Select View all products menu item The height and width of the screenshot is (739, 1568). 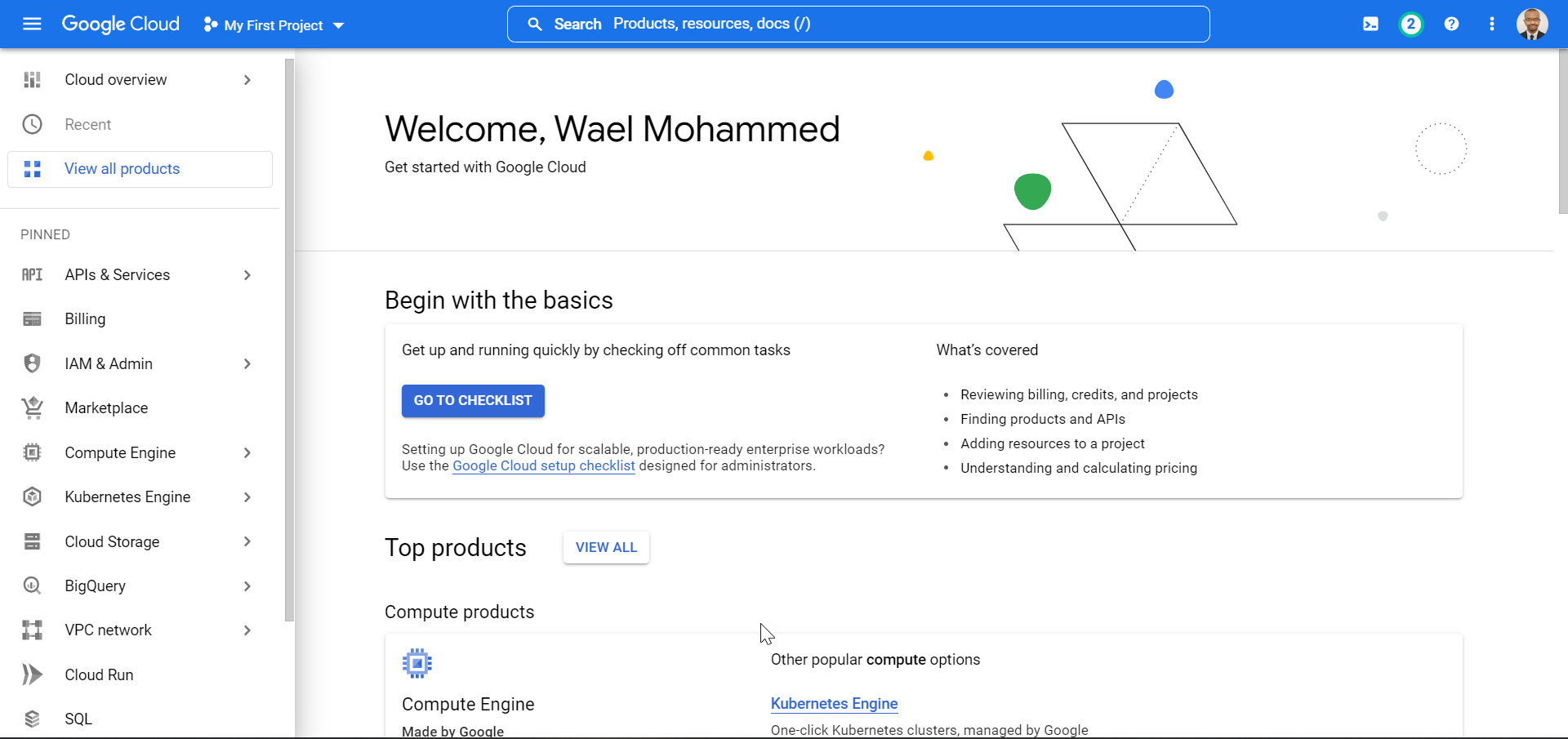(122, 169)
